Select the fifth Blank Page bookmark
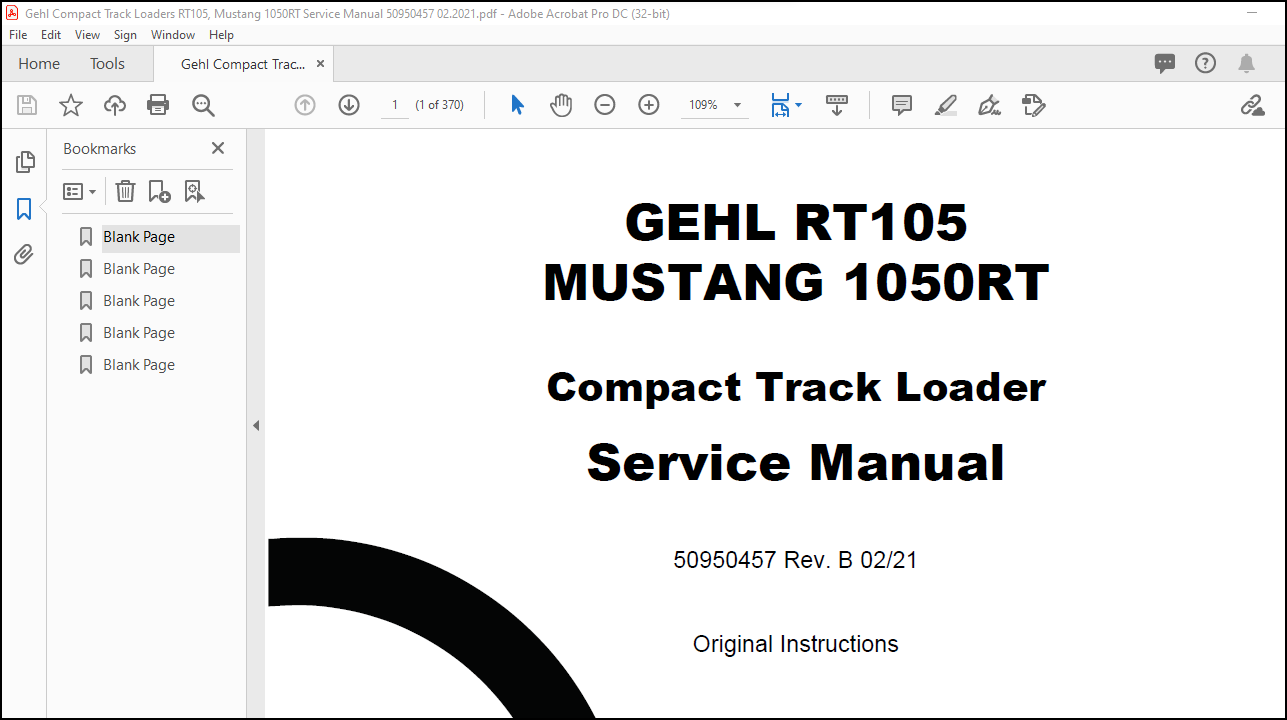Screen dimensions: 1287x720 [139, 365]
